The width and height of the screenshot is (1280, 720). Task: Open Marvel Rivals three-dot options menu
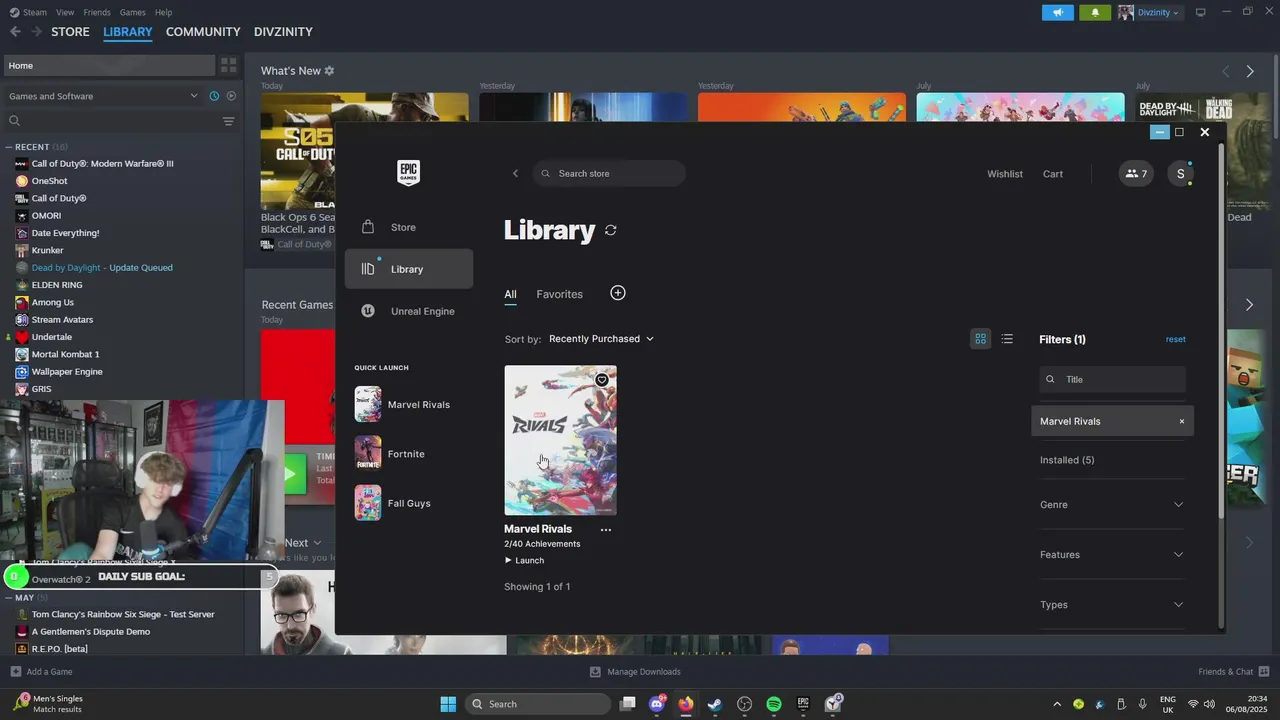[x=605, y=530]
